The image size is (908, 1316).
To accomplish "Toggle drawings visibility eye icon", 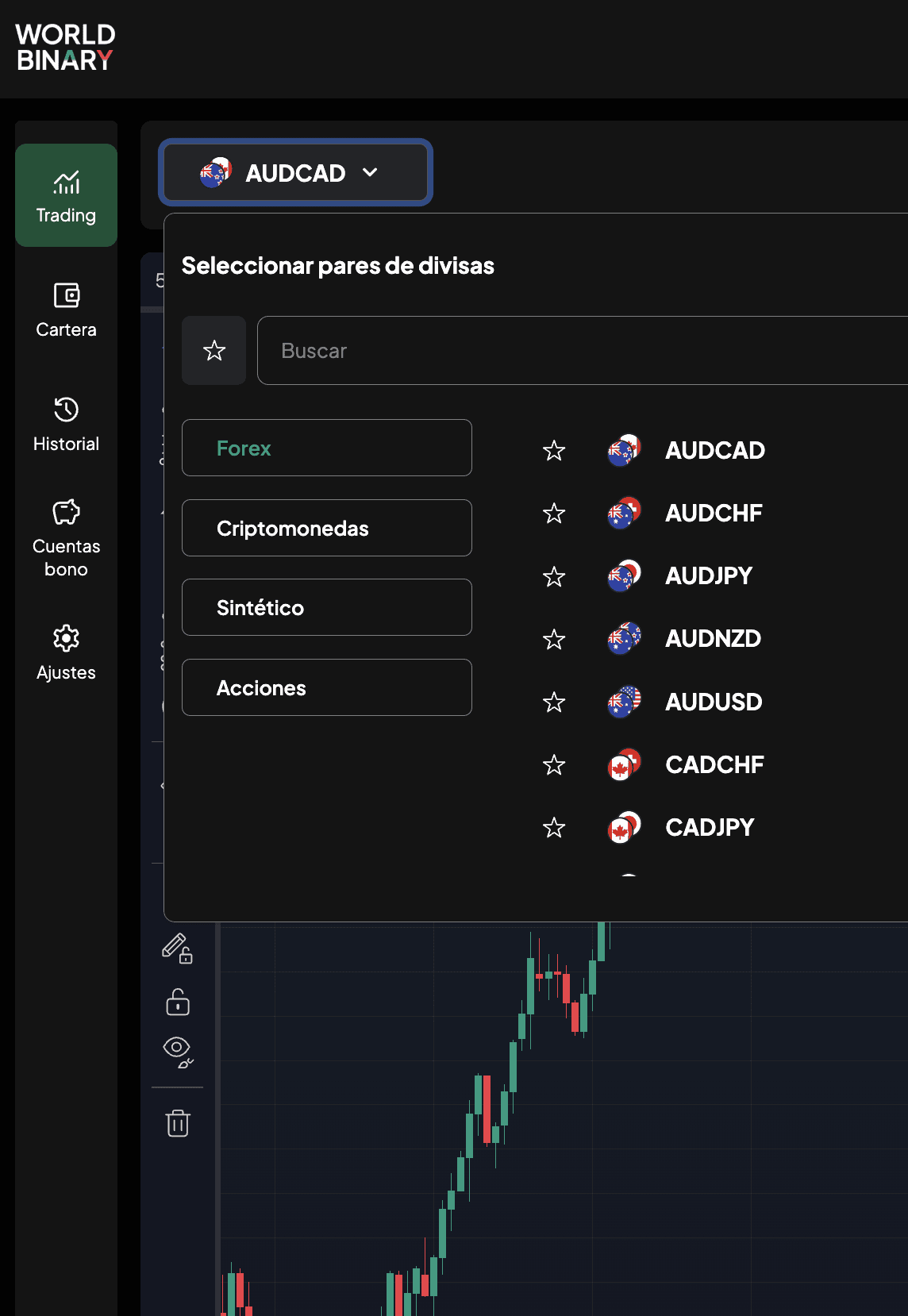I will point(178,1052).
